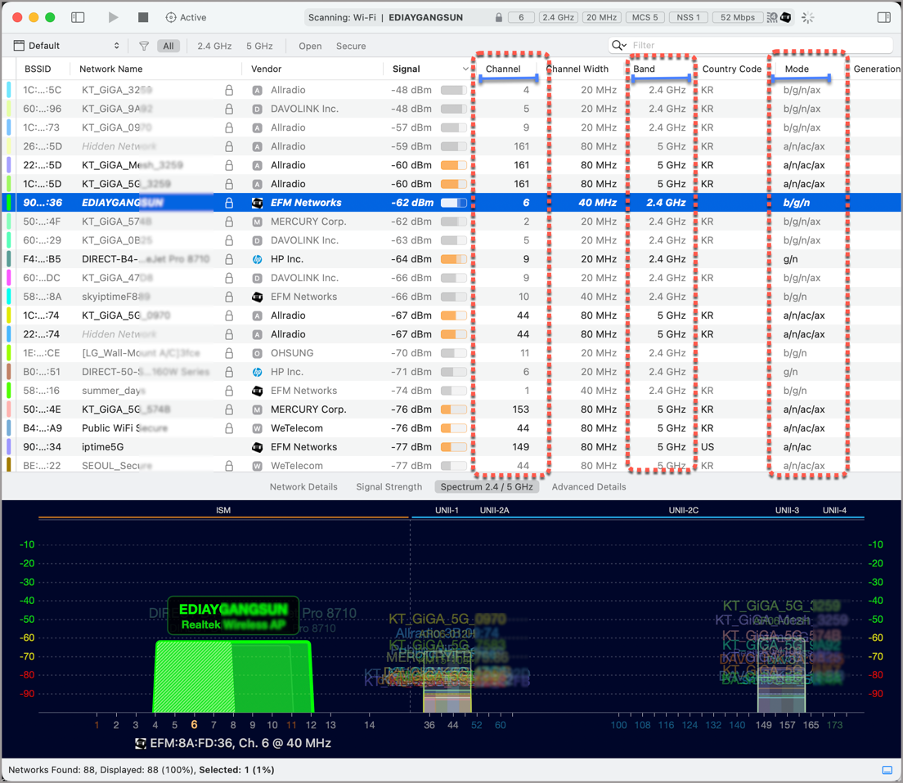Sort by Channel column header

pos(503,69)
